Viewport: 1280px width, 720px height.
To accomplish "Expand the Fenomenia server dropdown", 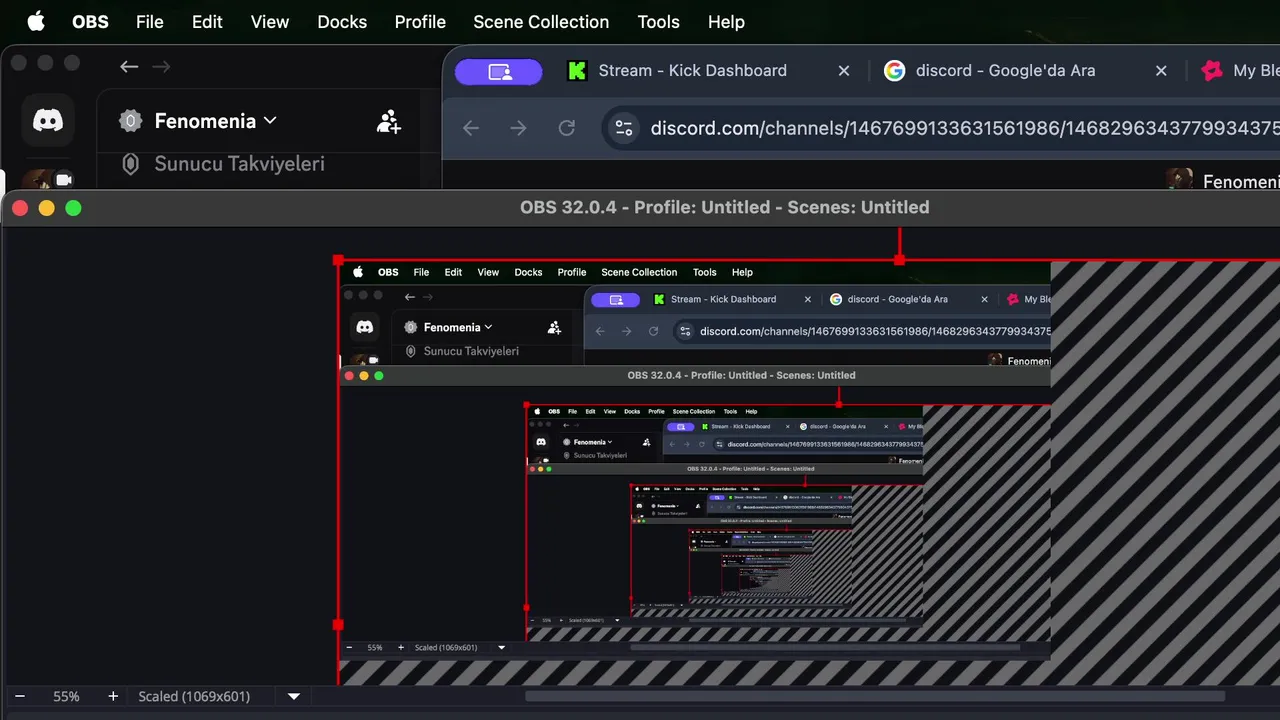I will [215, 121].
